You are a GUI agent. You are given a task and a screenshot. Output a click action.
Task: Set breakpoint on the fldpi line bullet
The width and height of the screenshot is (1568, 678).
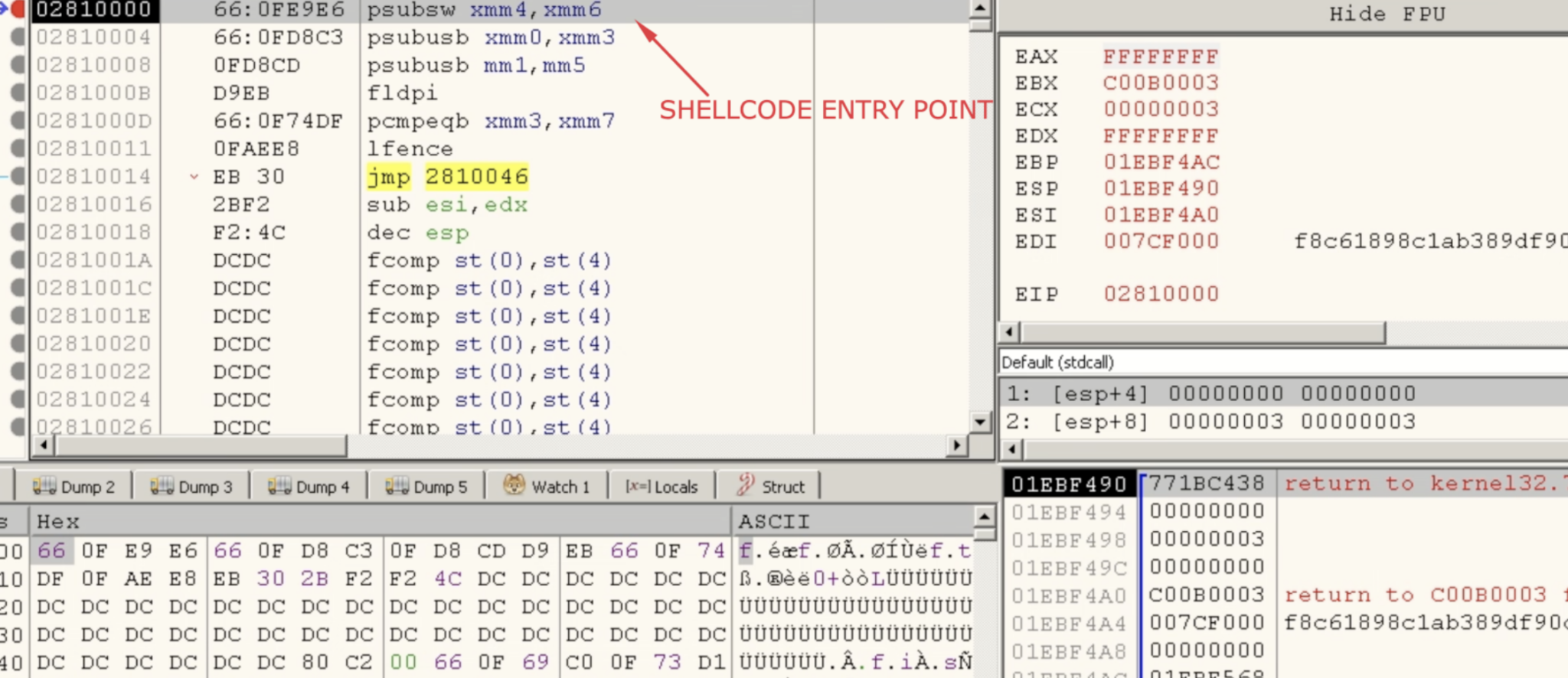pyautogui.click(x=18, y=93)
